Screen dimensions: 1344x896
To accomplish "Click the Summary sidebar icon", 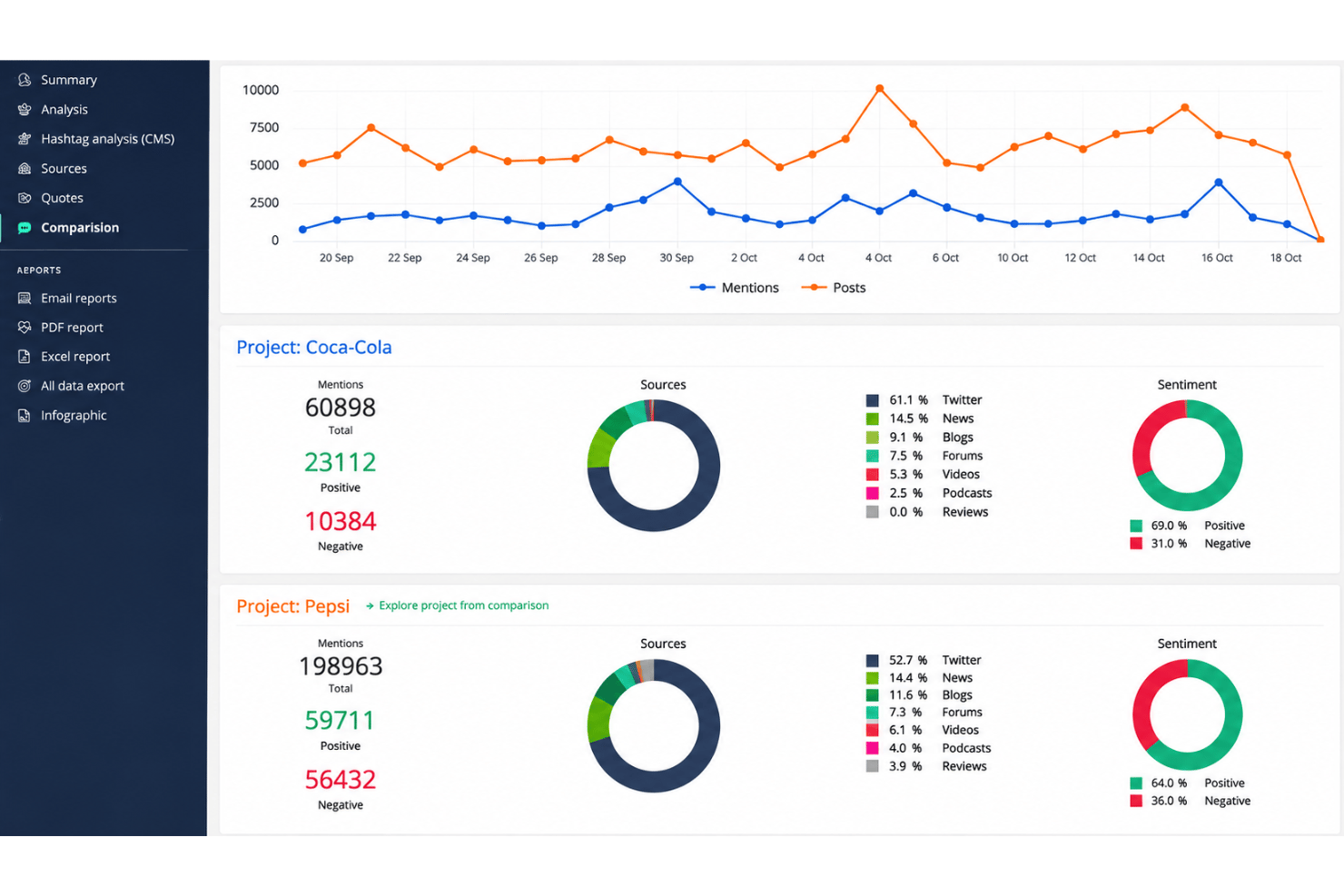I will tap(25, 80).
